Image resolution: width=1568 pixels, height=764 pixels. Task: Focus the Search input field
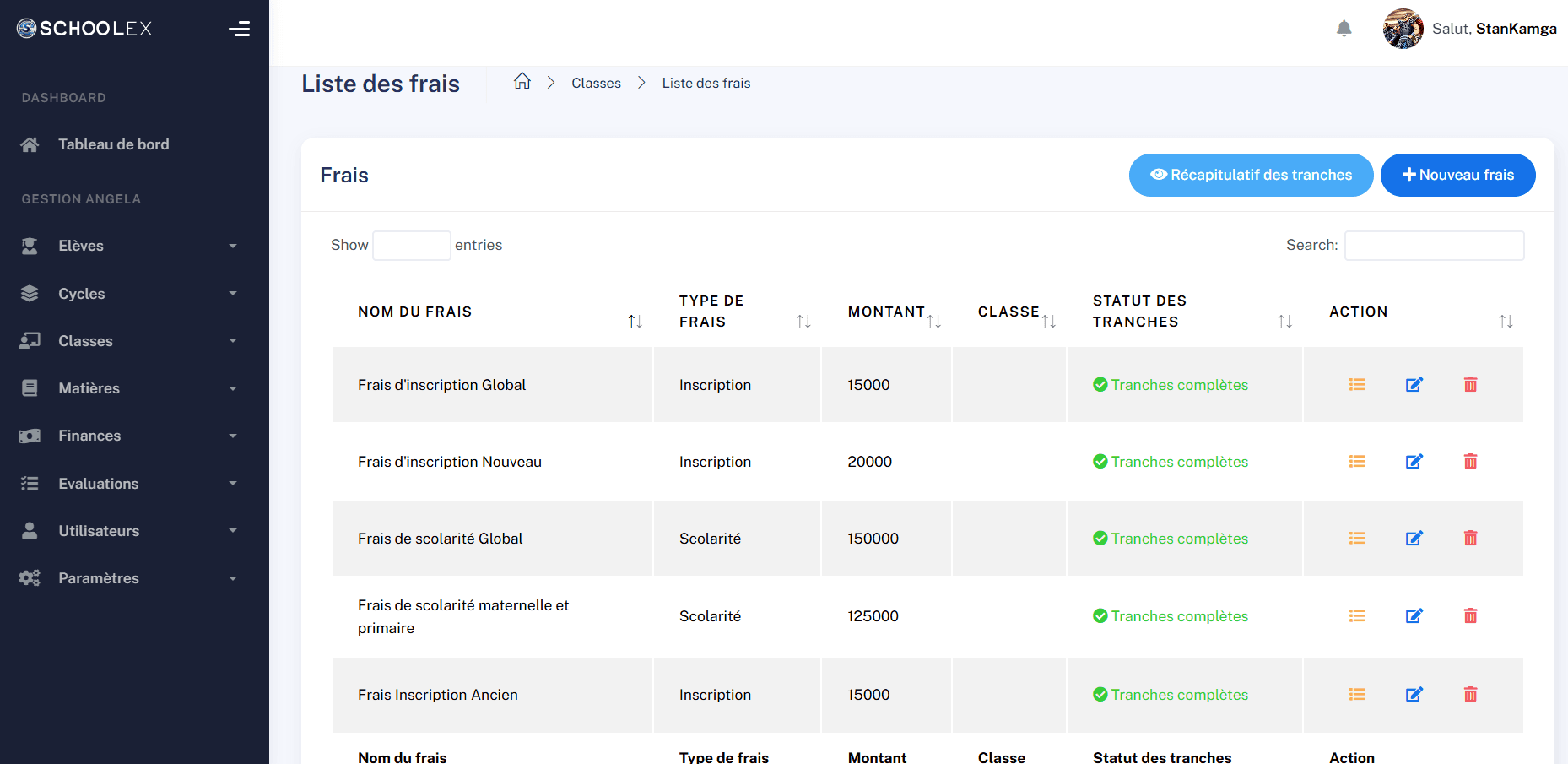pos(1434,246)
